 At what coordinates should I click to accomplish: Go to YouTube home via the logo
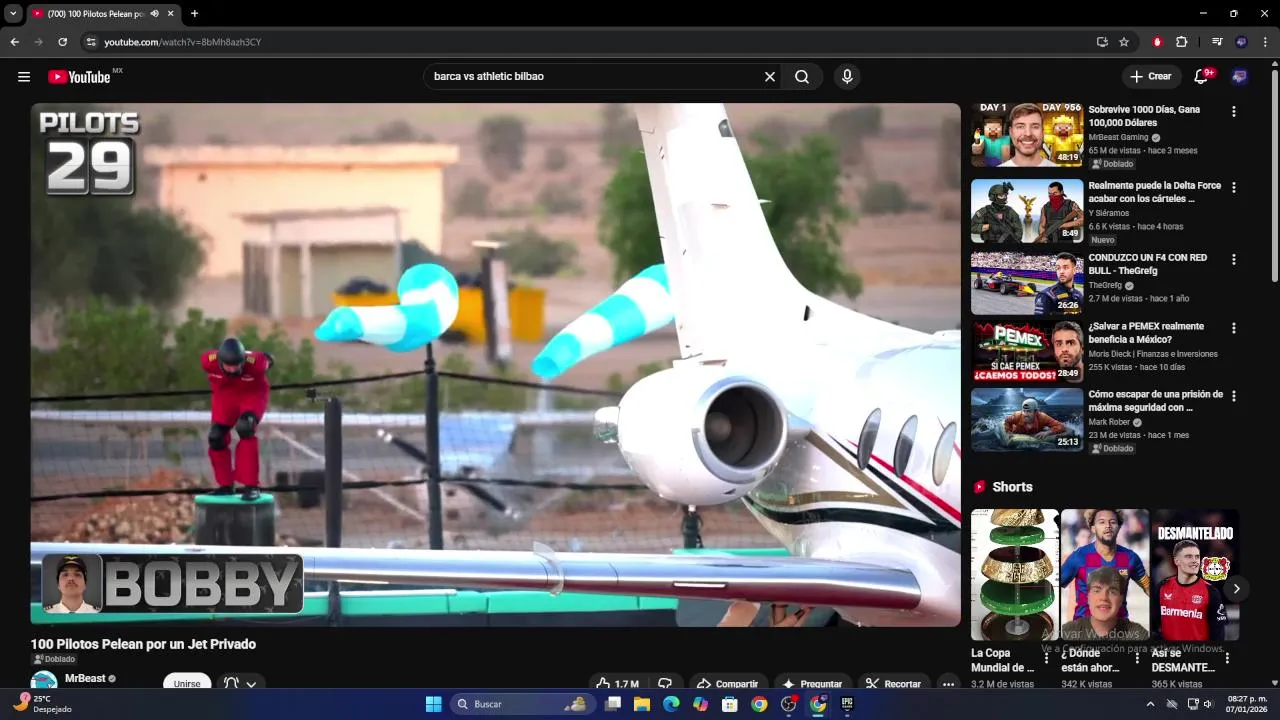[79, 77]
